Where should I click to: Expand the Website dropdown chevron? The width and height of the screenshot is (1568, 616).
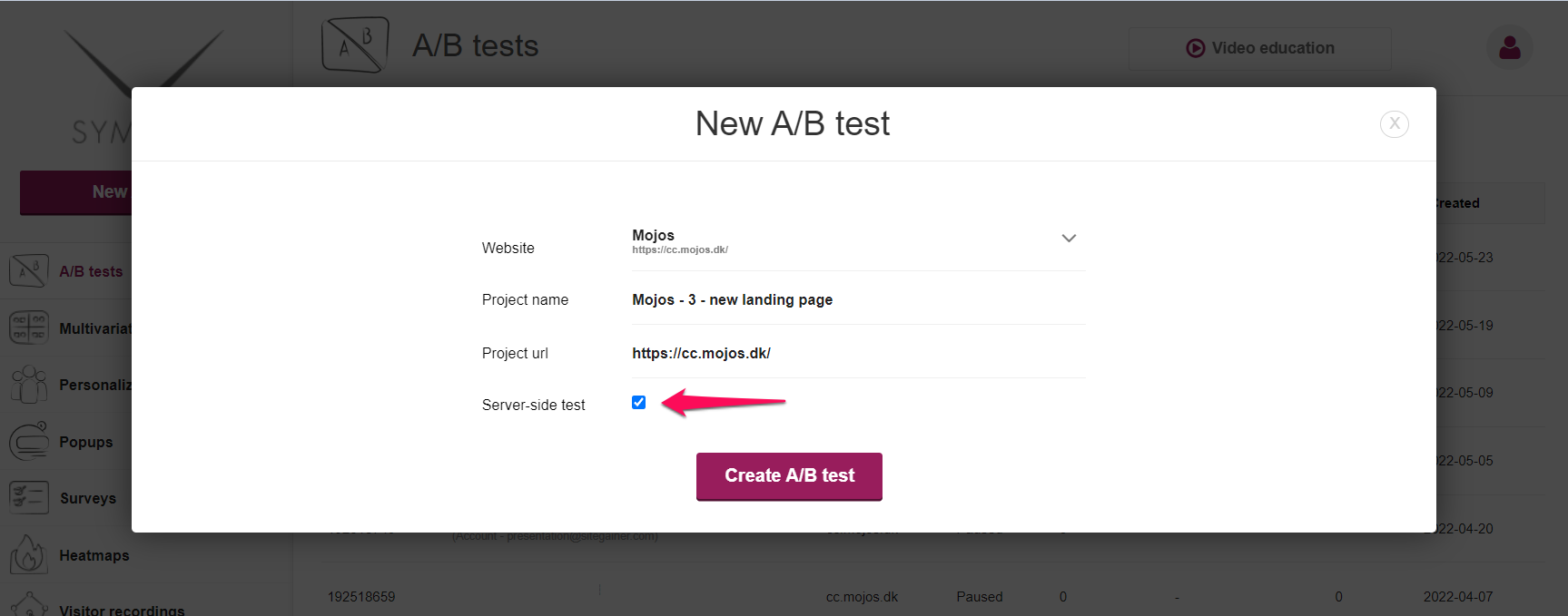(1069, 239)
